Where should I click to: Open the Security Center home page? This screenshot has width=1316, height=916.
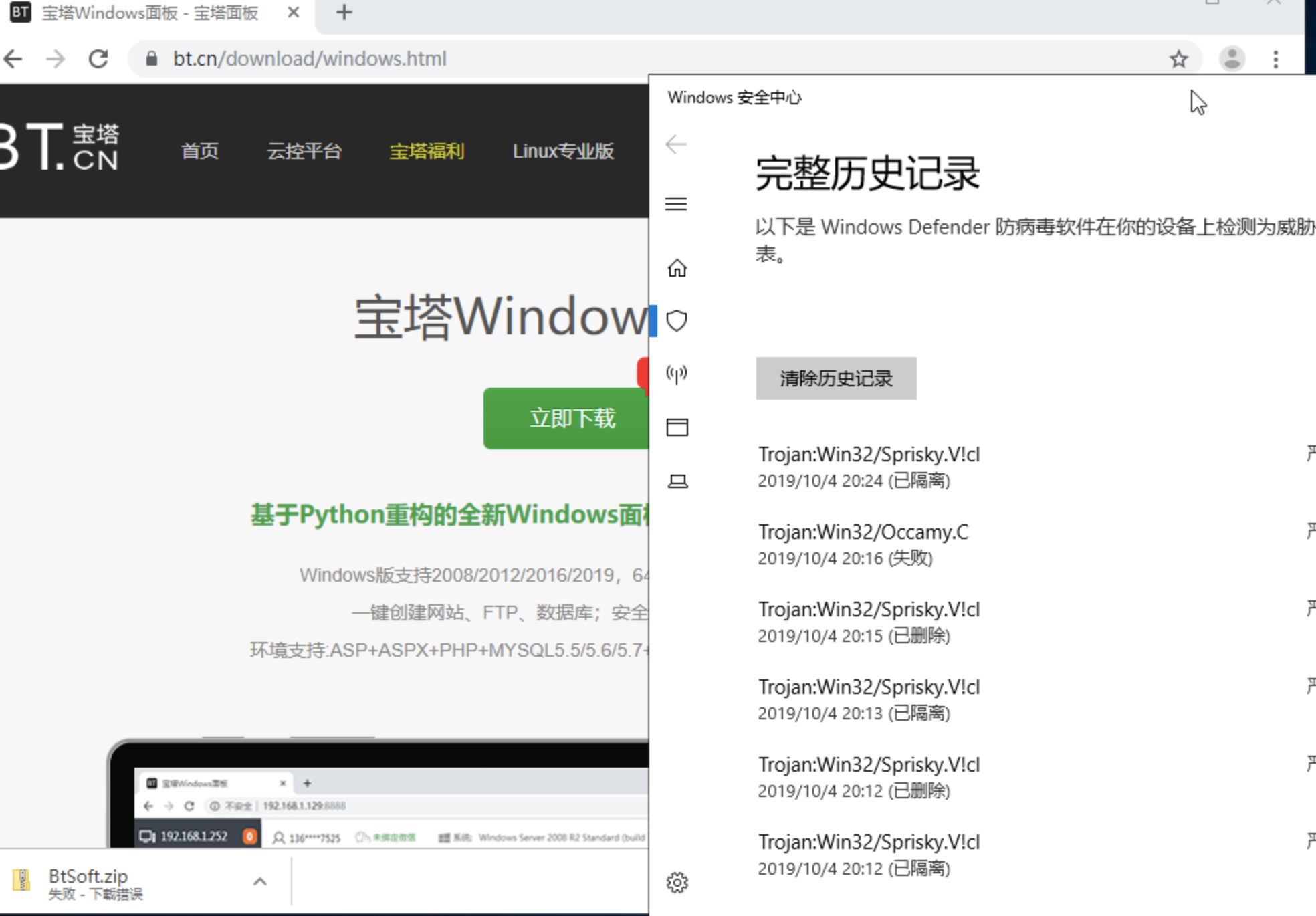(x=677, y=268)
